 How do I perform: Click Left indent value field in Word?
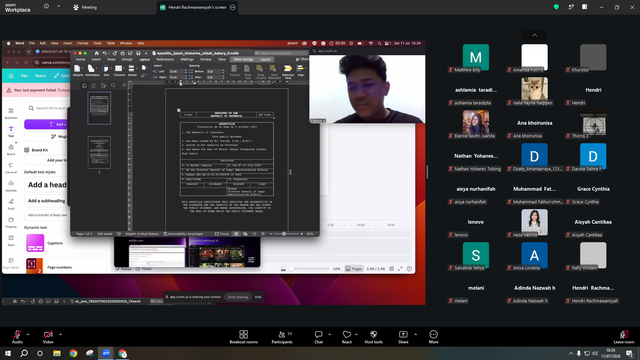point(178,71)
